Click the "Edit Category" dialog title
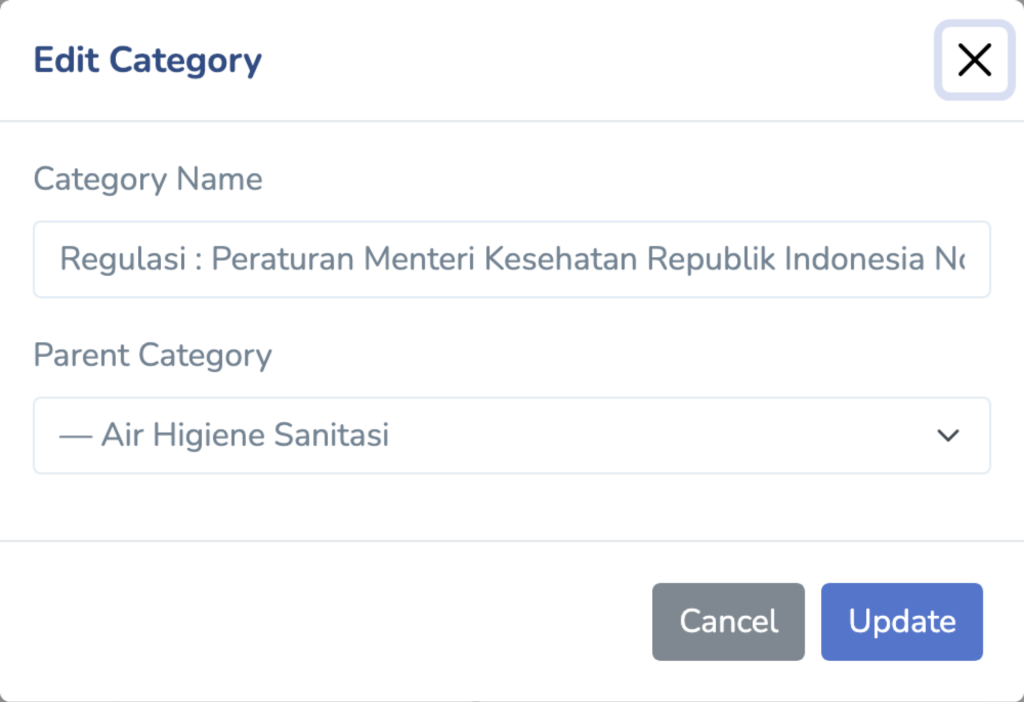Viewport: 1024px width, 702px height. coord(148,61)
